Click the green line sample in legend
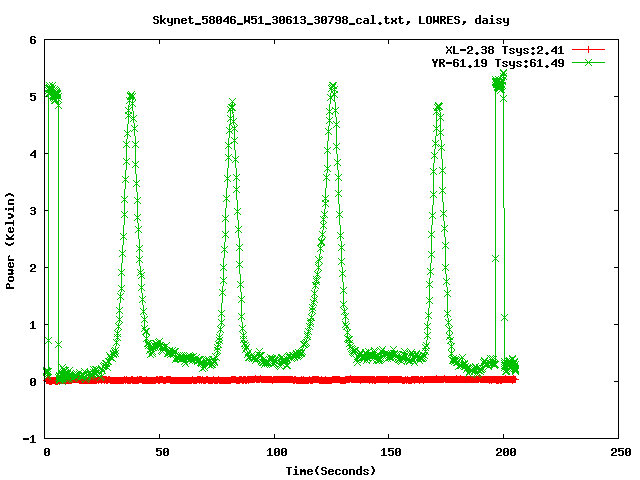Viewport: 640px width, 480px height. (x=590, y=62)
